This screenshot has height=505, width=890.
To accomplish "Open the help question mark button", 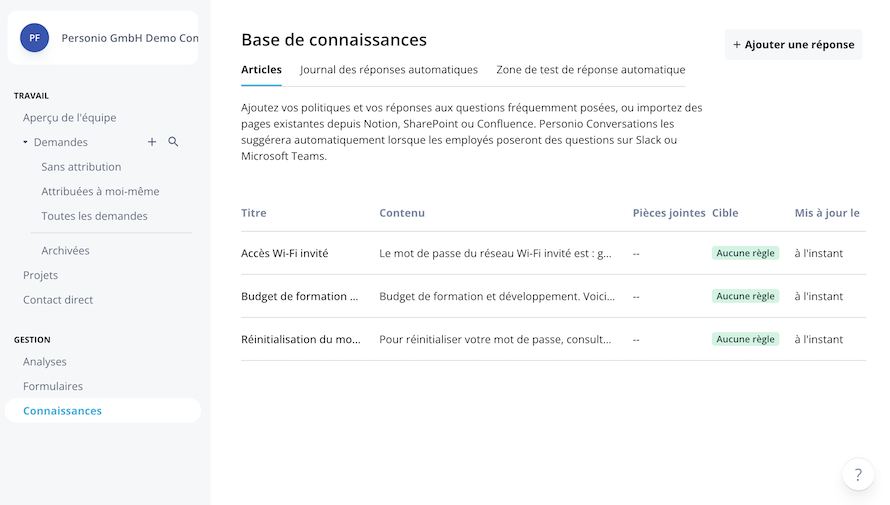I will 858,475.
